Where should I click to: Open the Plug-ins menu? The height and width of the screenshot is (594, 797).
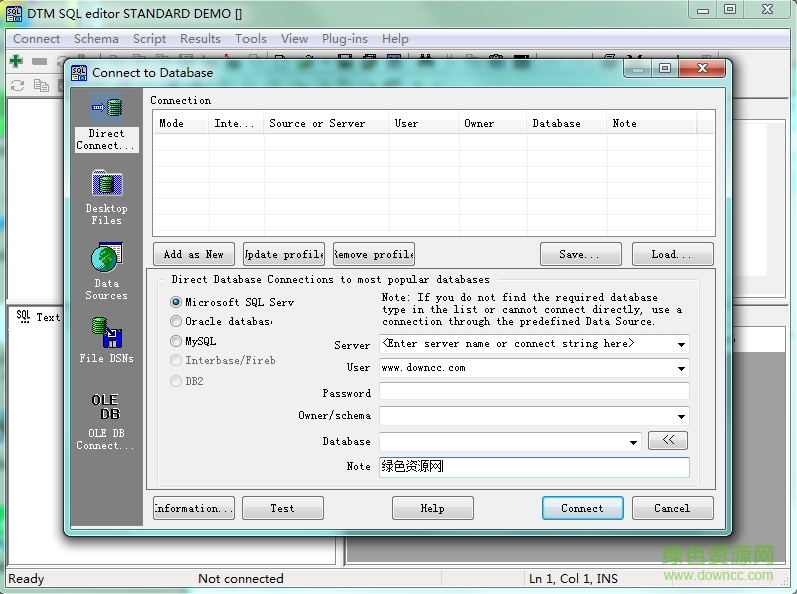pos(345,39)
